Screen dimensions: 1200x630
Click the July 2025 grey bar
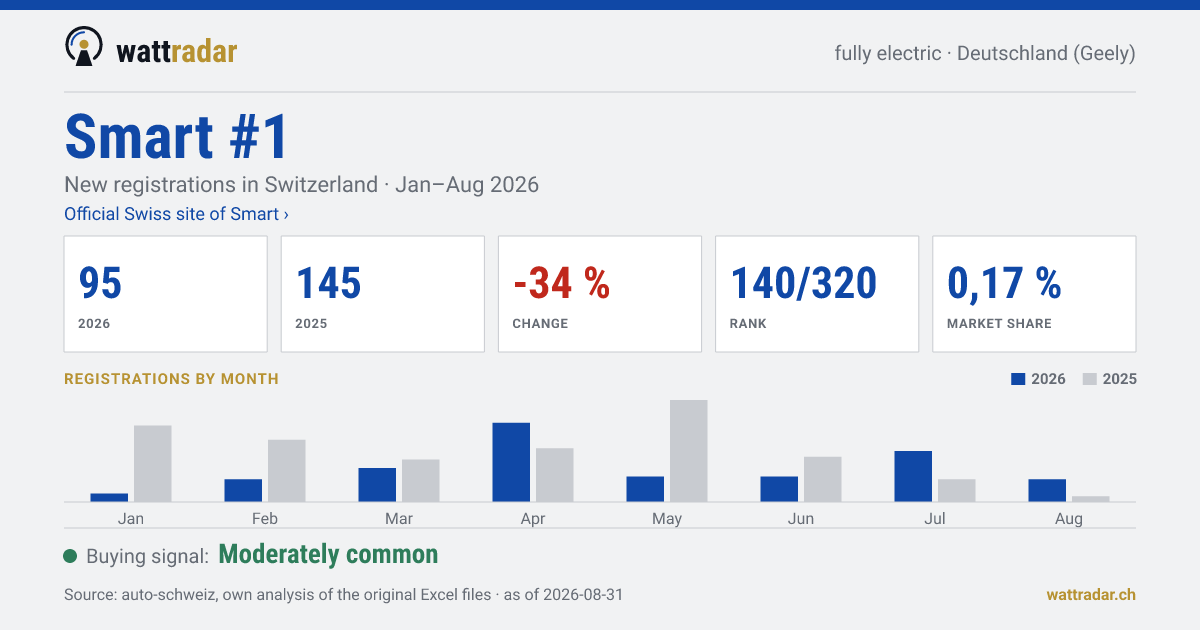click(x=957, y=491)
